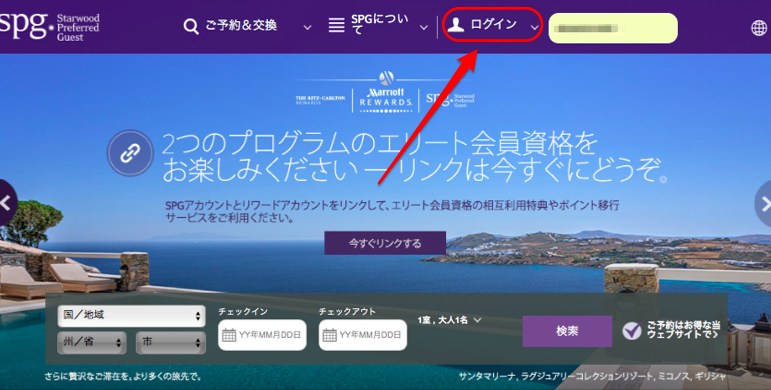771x390 pixels.
Task: Go to previous carousel slide
Action: pos(7,203)
